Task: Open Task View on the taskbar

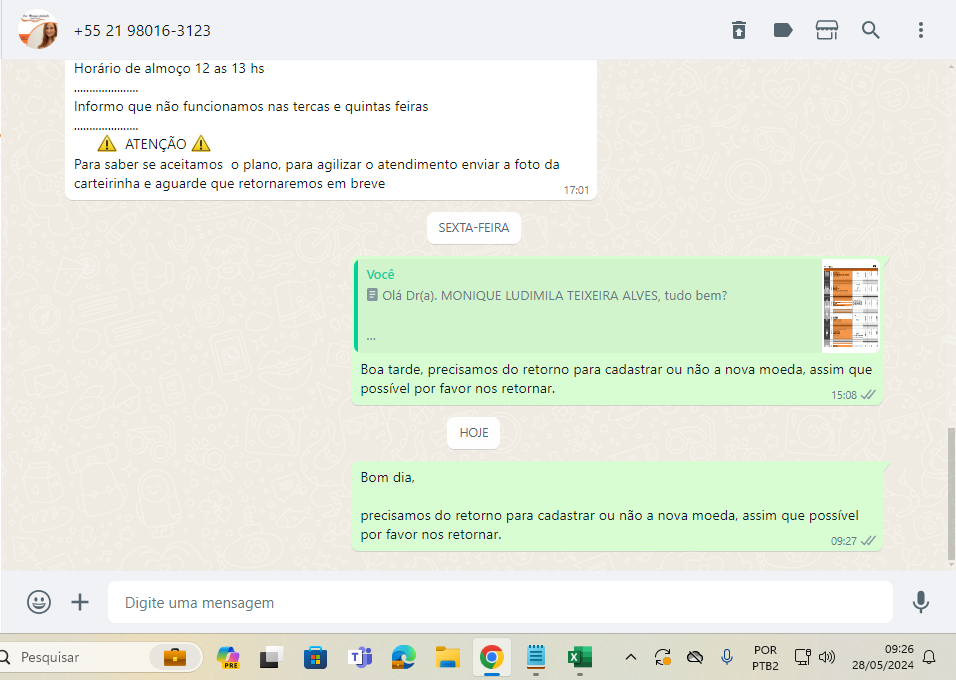Action: (272, 657)
